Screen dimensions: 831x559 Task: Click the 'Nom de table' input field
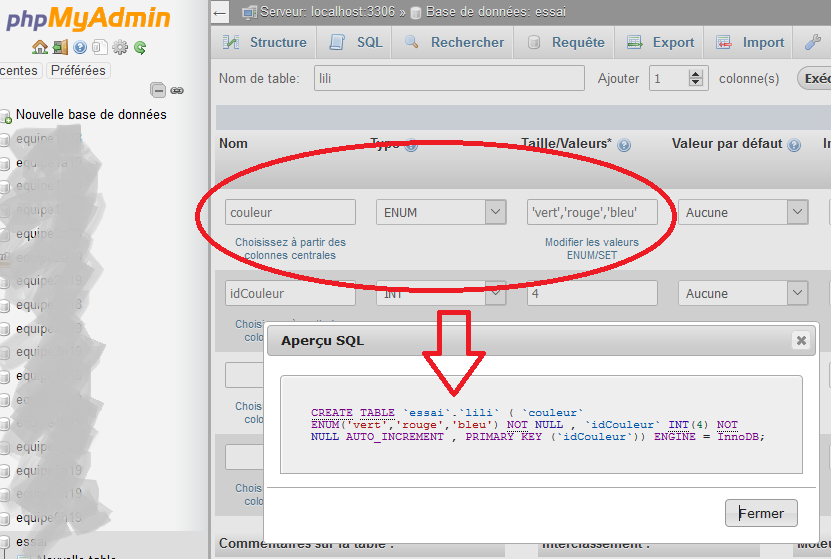(448, 79)
